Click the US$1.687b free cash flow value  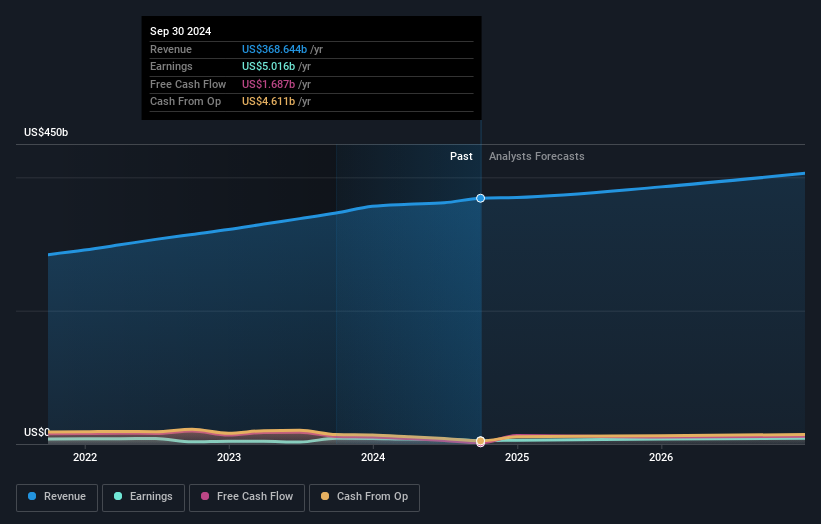269,84
